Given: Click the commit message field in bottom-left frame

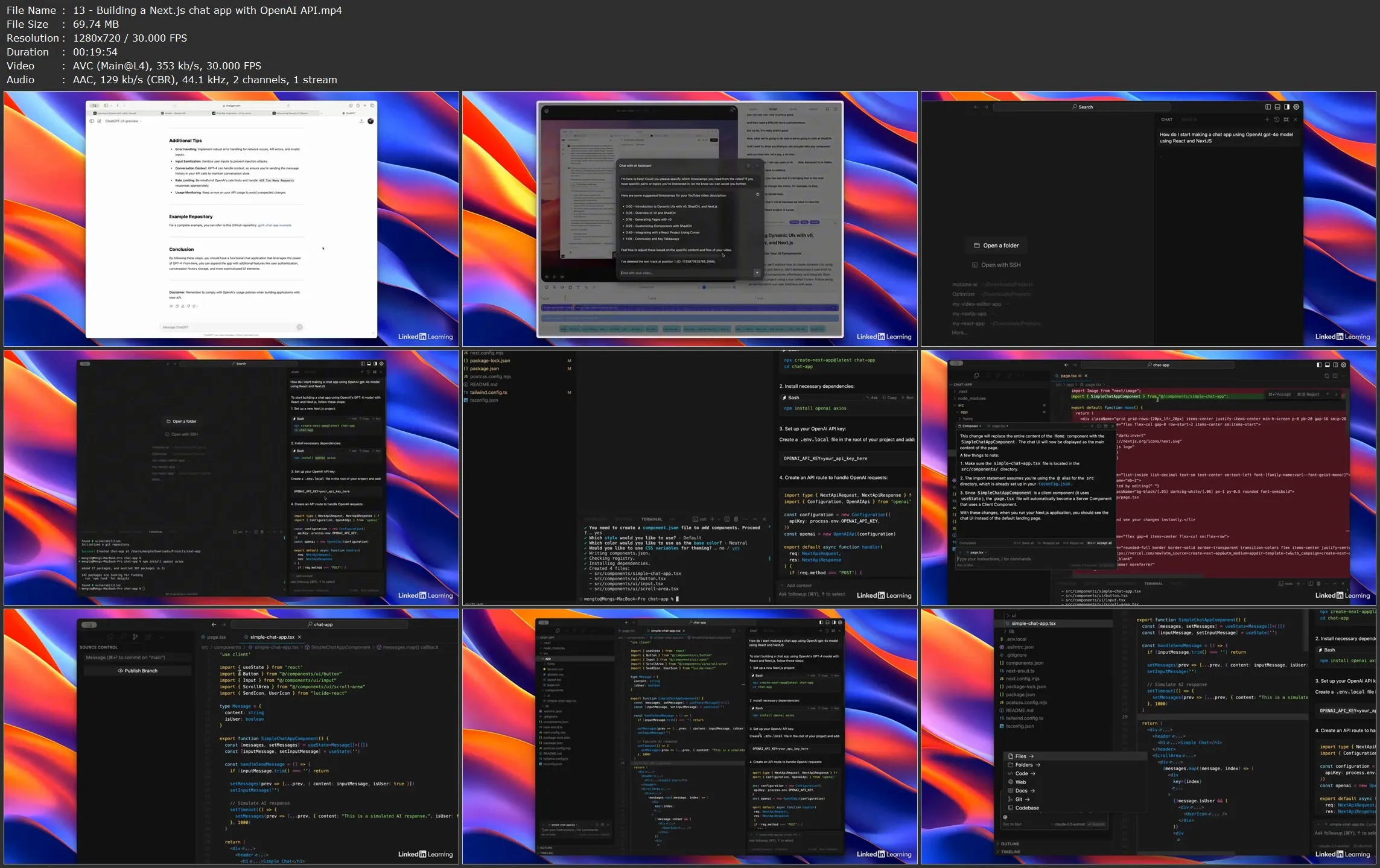Looking at the screenshot, I should click(x=138, y=657).
